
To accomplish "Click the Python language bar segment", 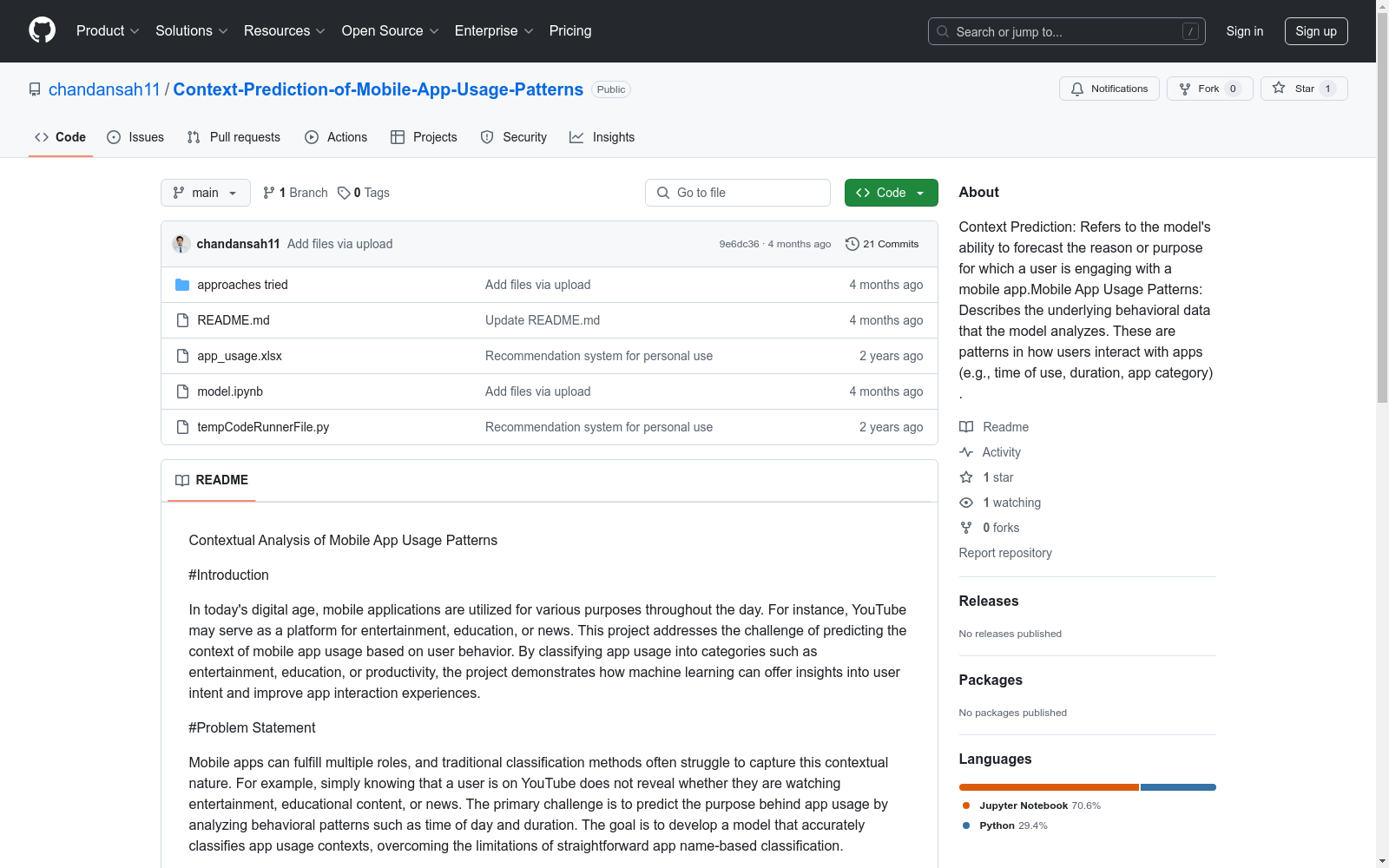I will (1178, 787).
